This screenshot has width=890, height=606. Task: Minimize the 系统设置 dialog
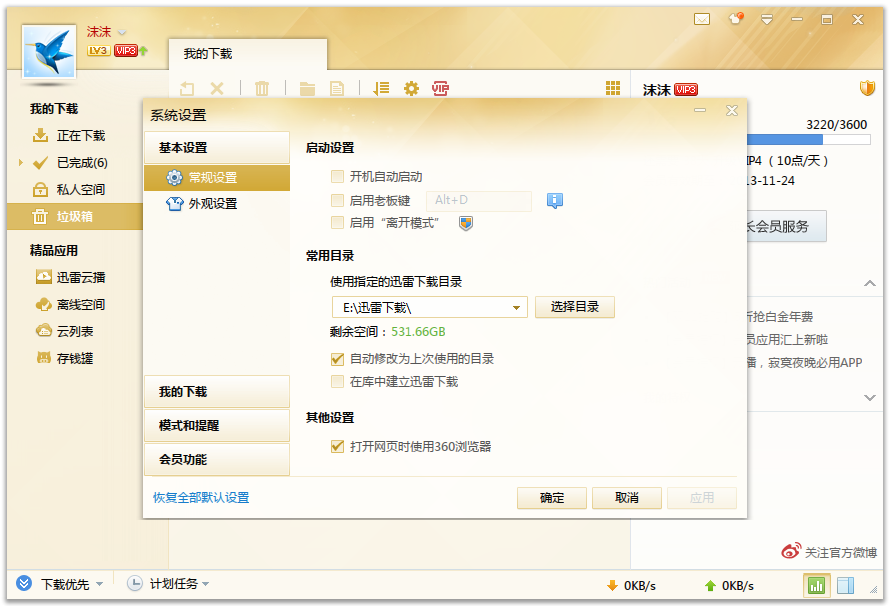click(x=700, y=110)
